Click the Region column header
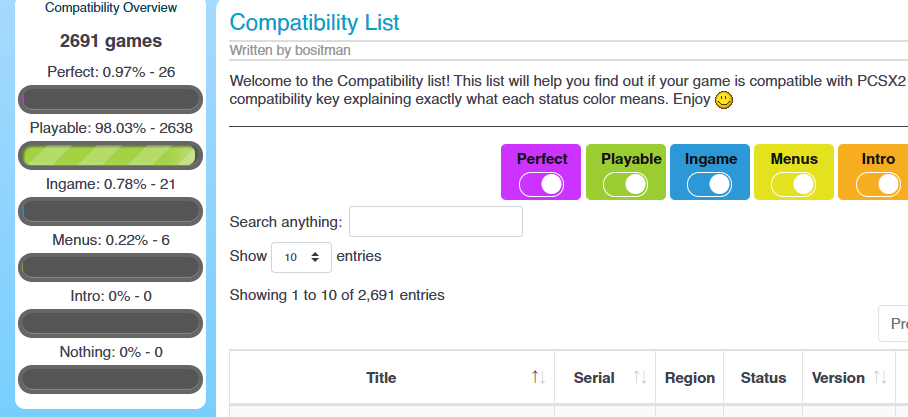Viewport: 908px width, 417px height. [x=690, y=378]
